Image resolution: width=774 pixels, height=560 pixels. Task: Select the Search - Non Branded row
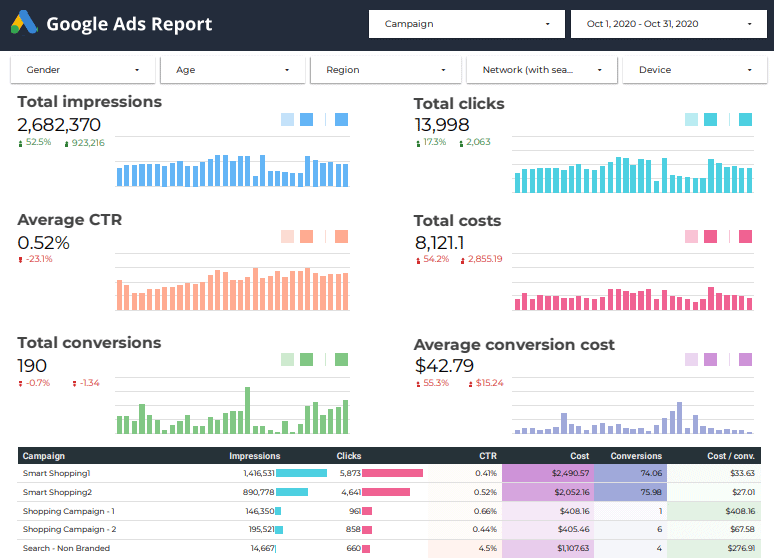pyautogui.click(x=389, y=548)
